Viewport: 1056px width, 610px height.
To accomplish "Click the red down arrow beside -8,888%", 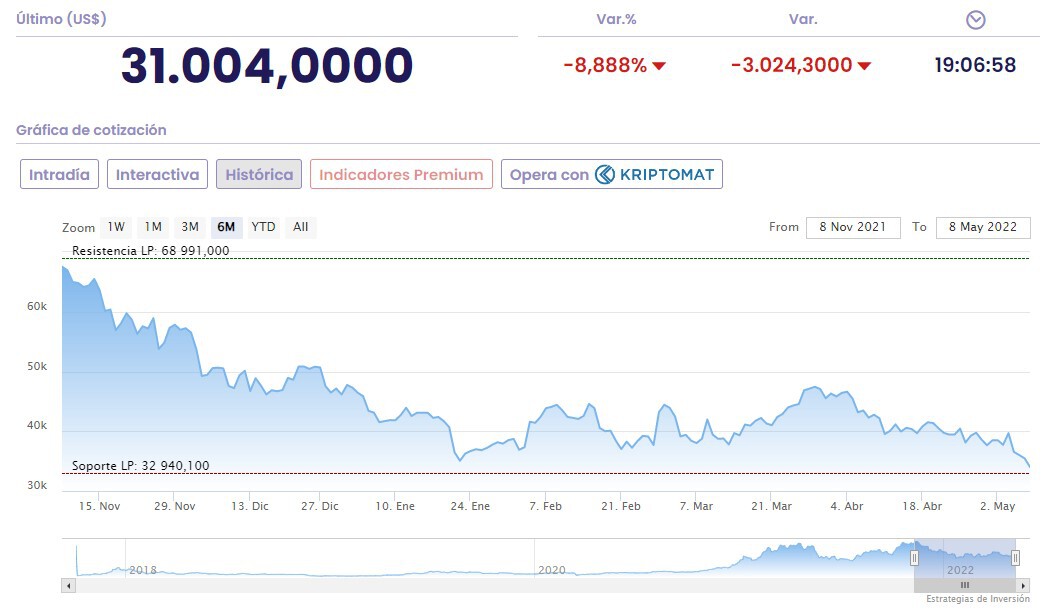I will [x=659, y=66].
